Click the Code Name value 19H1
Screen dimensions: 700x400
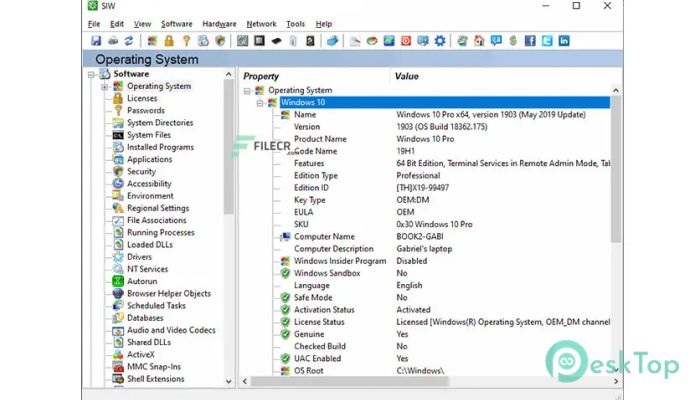pyautogui.click(x=405, y=151)
